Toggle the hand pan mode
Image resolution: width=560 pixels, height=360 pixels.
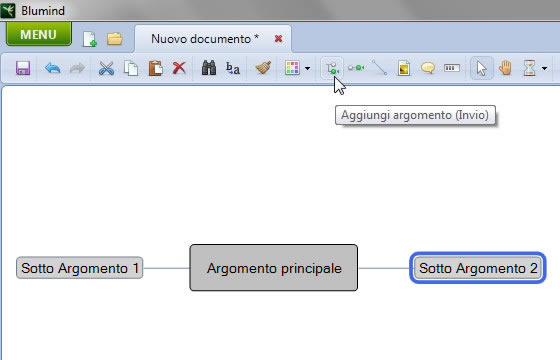pyautogui.click(x=505, y=68)
